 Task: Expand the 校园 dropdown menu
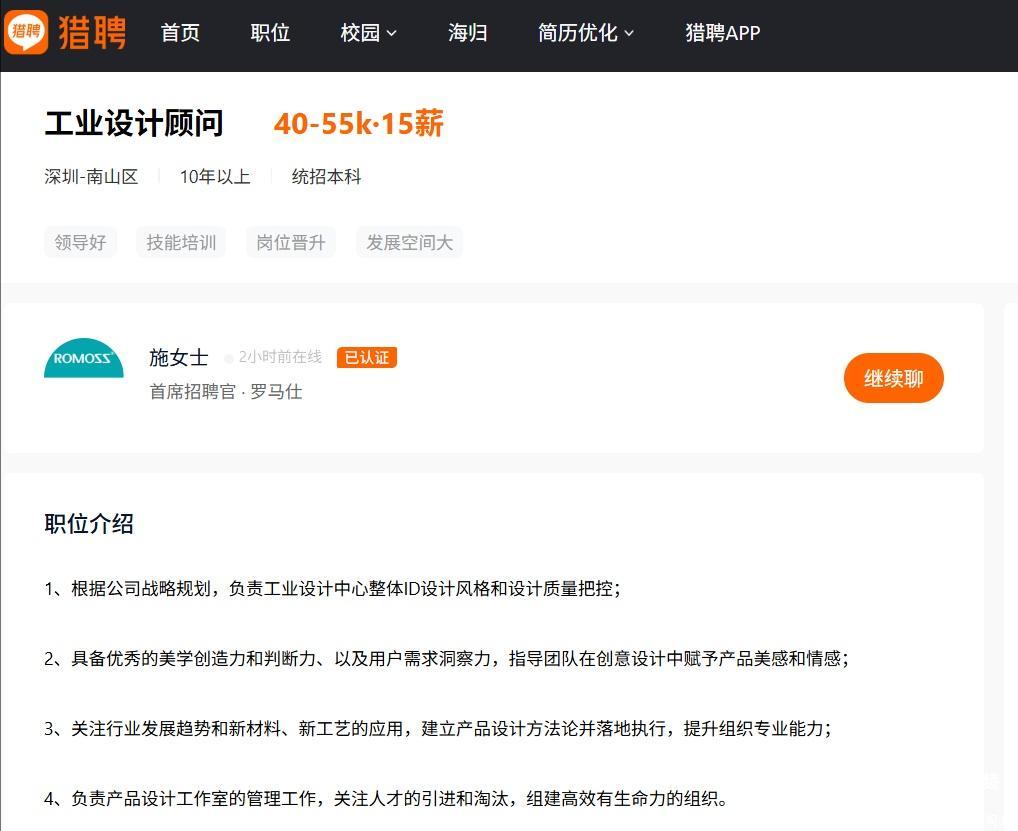coord(368,33)
